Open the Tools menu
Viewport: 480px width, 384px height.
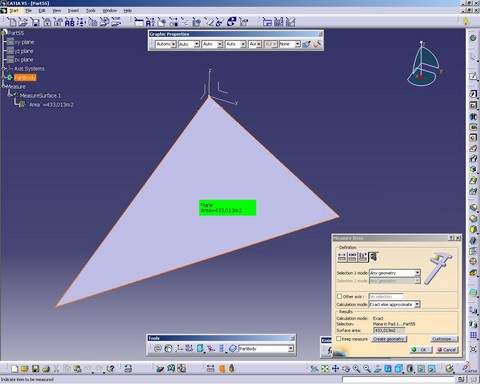(x=91, y=11)
